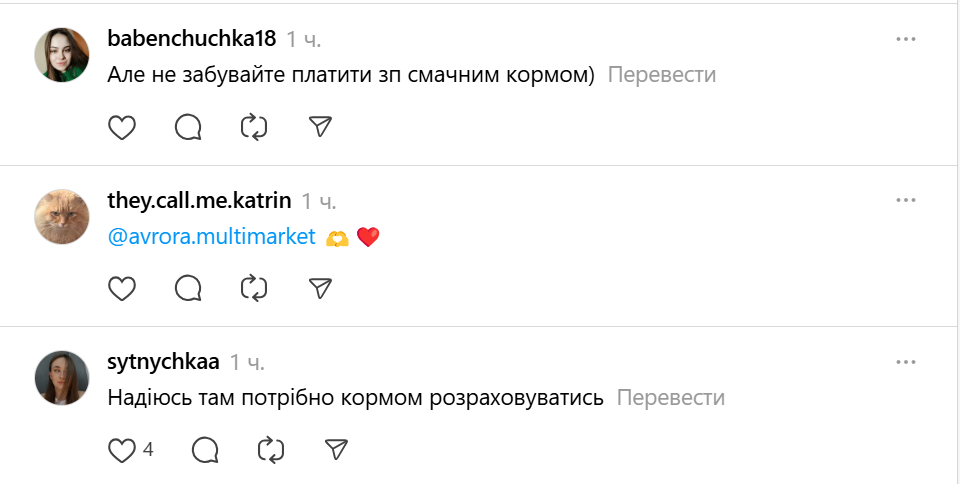Repost they.call.me.katrin's comment
960x484 pixels.
pos(254,289)
